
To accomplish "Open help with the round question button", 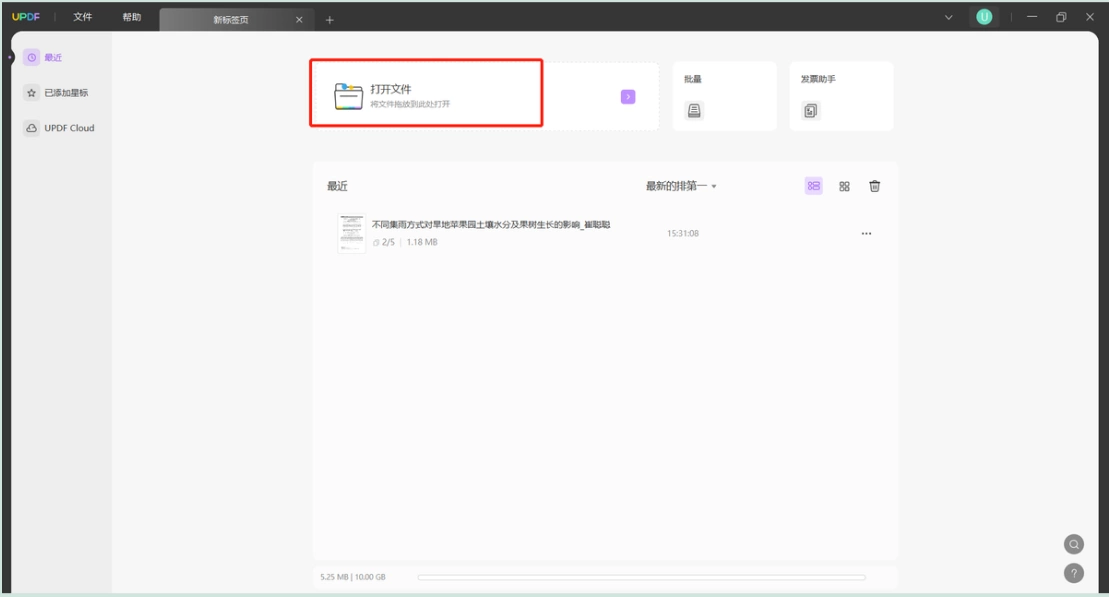I will (1074, 573).
